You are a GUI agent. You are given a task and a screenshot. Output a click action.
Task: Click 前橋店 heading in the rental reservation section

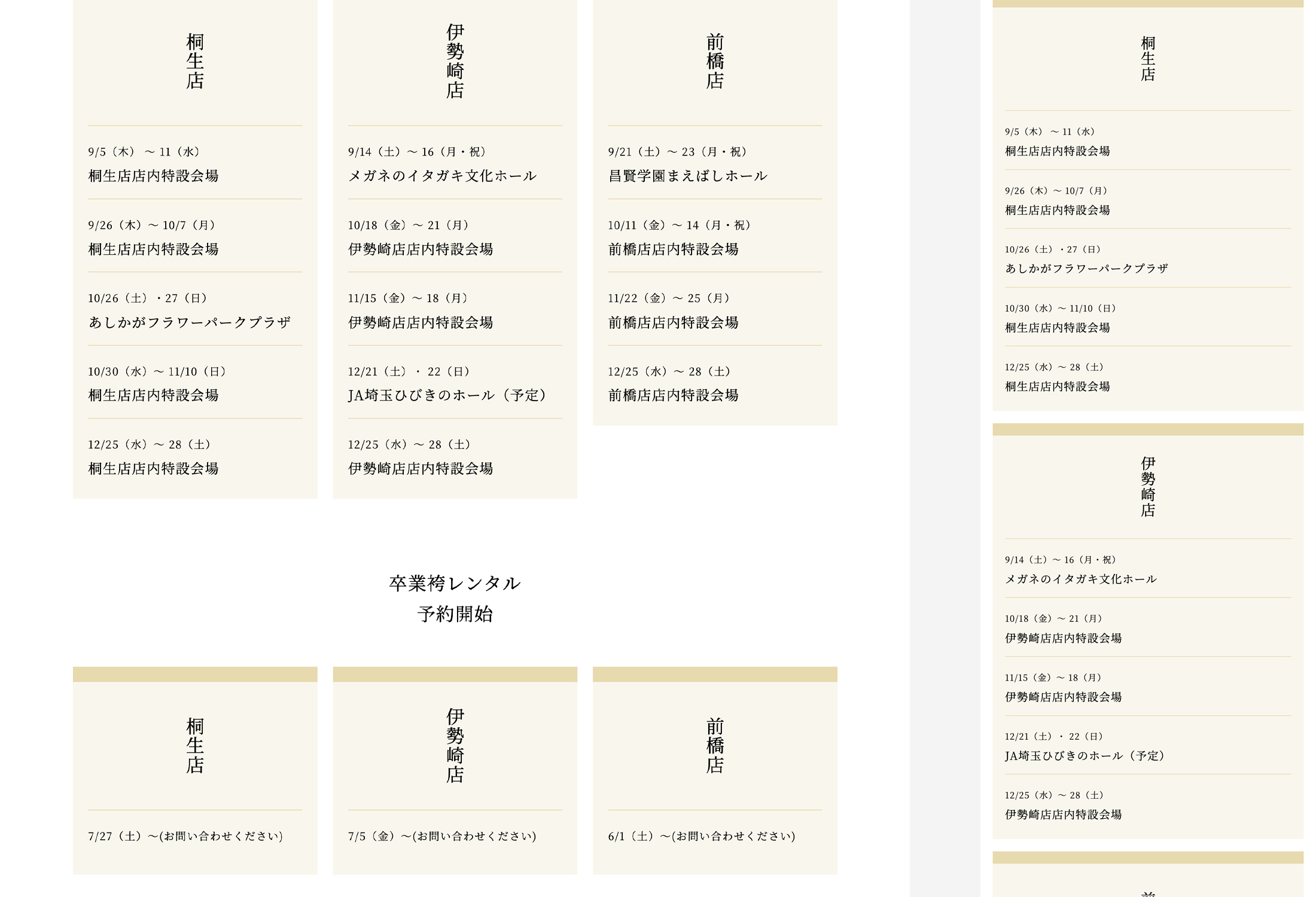pos(715,746)
